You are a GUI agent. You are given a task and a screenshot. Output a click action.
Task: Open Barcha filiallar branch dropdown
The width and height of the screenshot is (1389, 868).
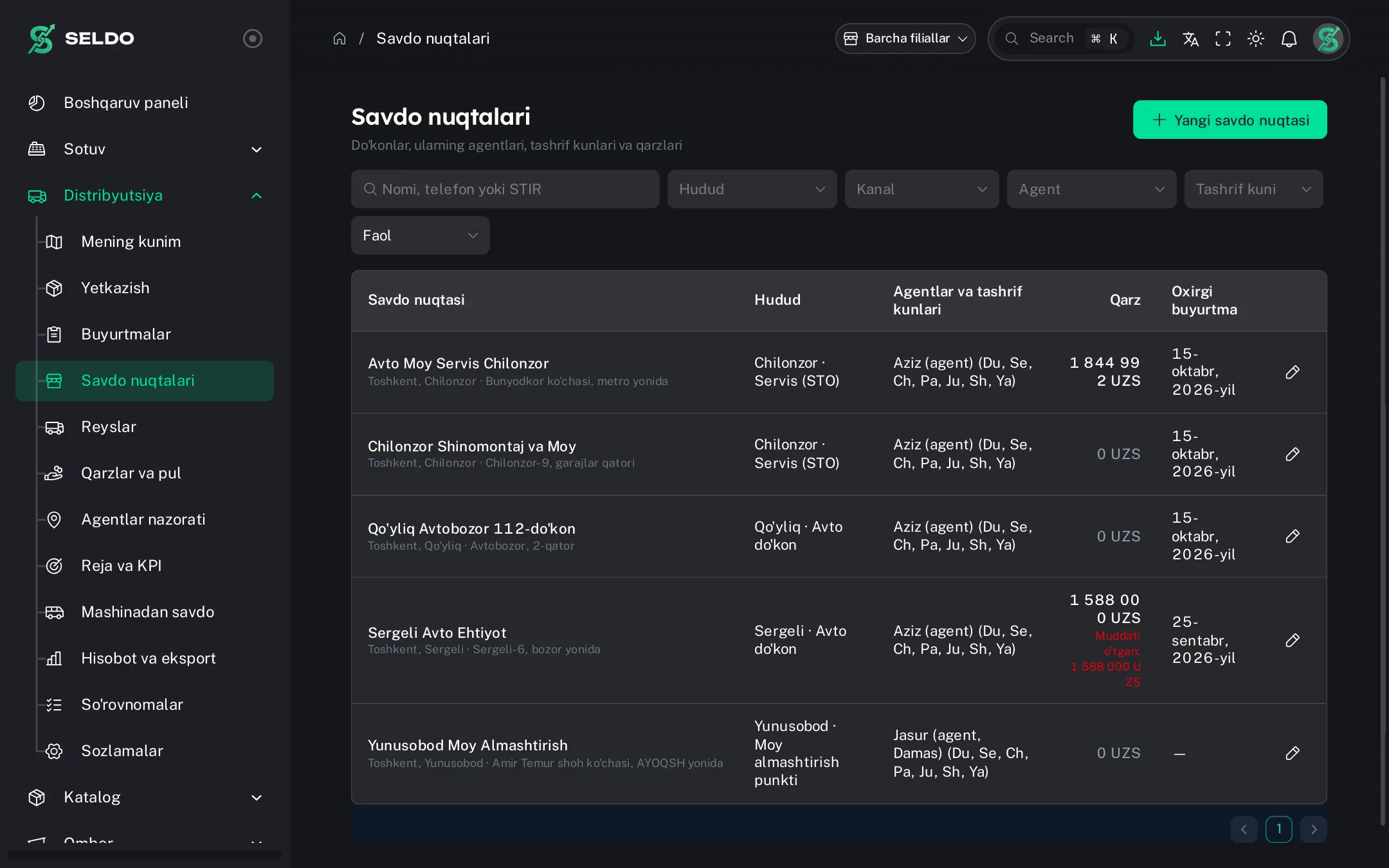pos(905,39)
